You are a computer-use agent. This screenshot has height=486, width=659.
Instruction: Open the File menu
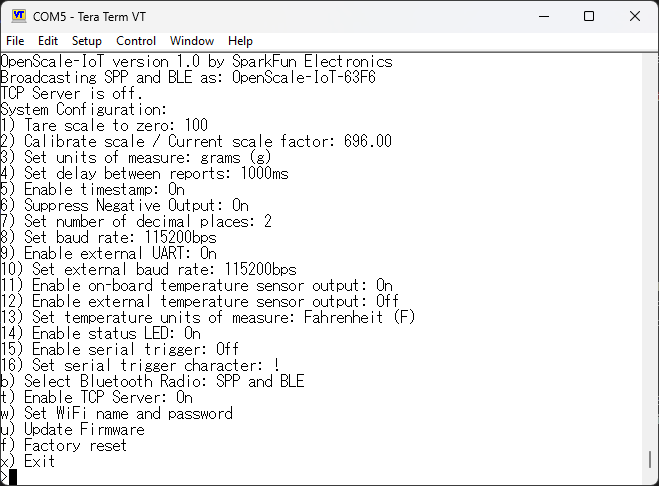point(15,41)
